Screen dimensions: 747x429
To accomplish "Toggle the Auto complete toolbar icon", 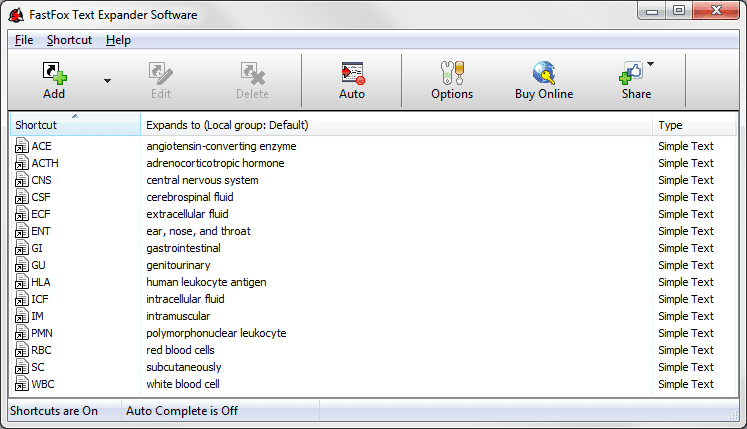I will point(352,73).
